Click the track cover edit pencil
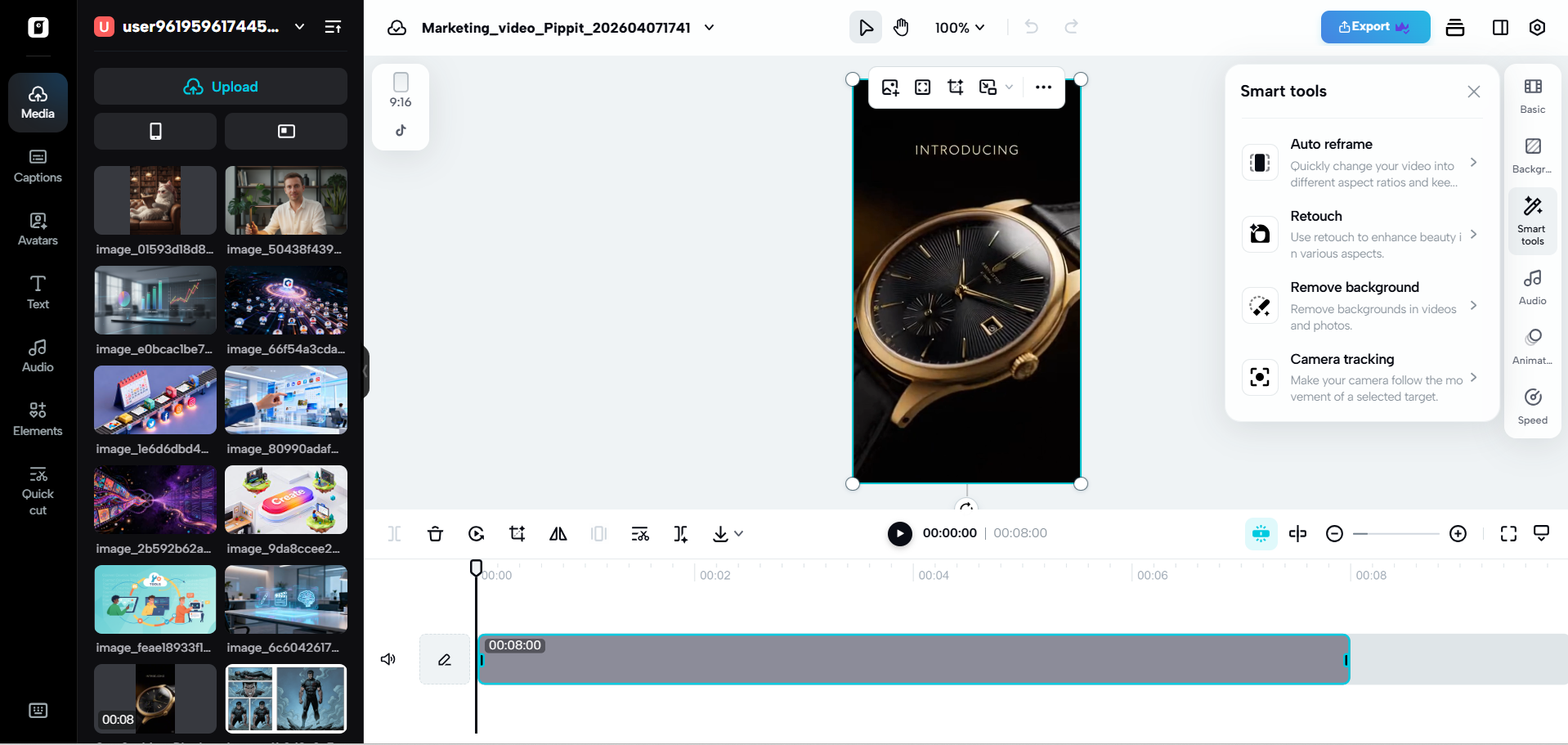The height and width of the screenshot is (745, 1568). pos(445,659)
